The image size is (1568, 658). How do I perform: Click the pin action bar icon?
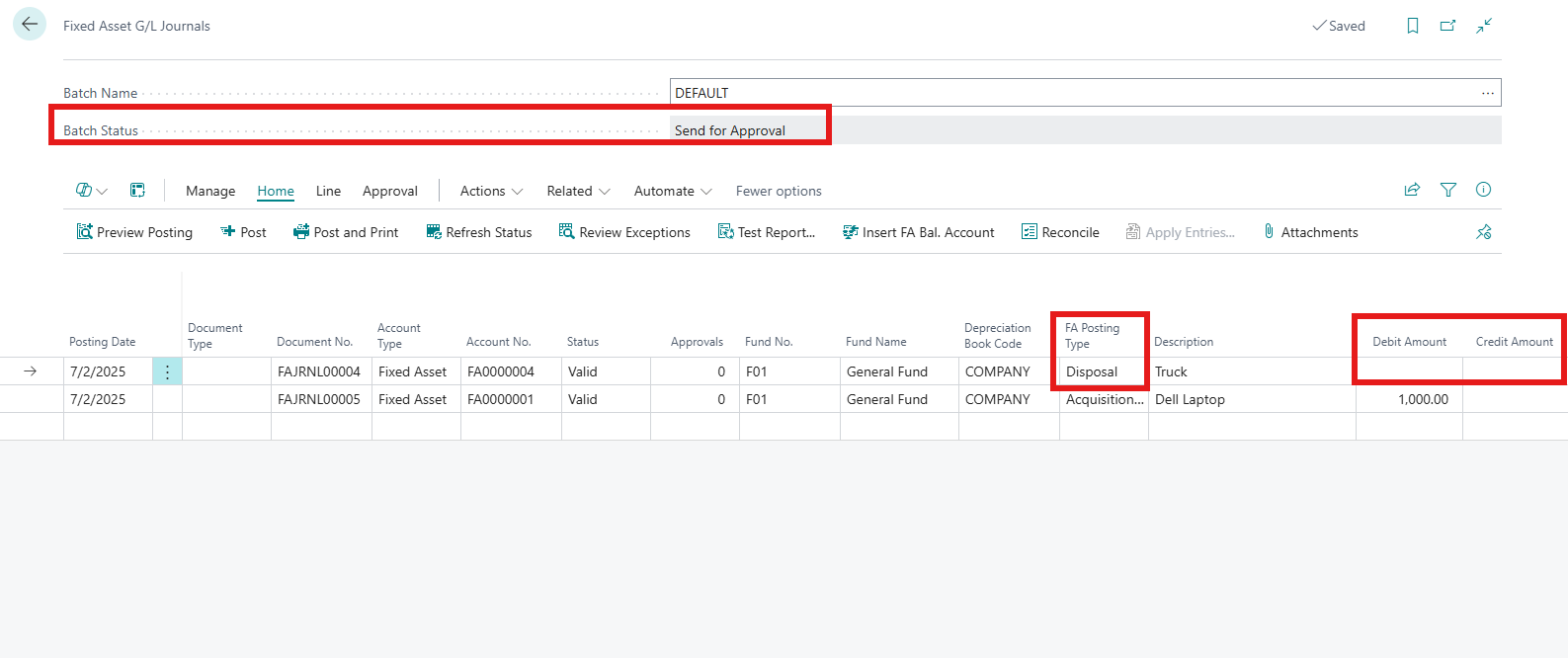[1484, 232]
